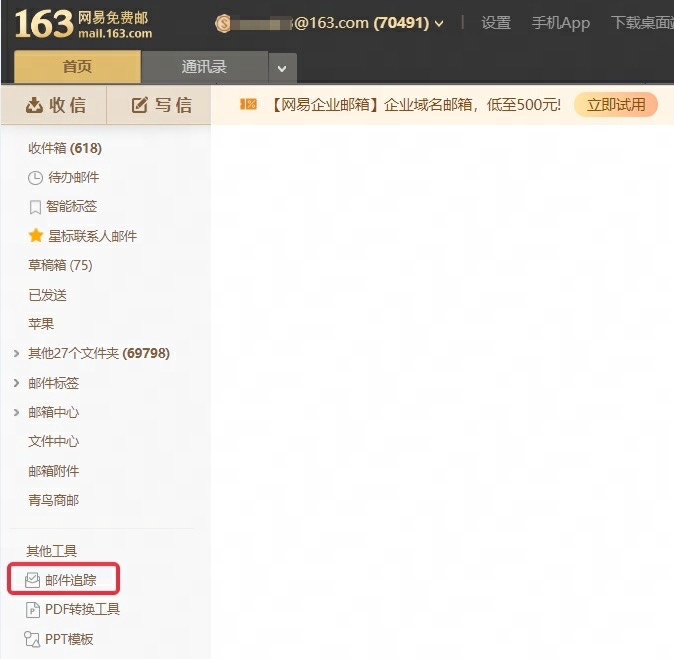The width and height of the screenshot is (674, 659).
Task: Expand the 邮件标签 section
Action: point(16,383)
